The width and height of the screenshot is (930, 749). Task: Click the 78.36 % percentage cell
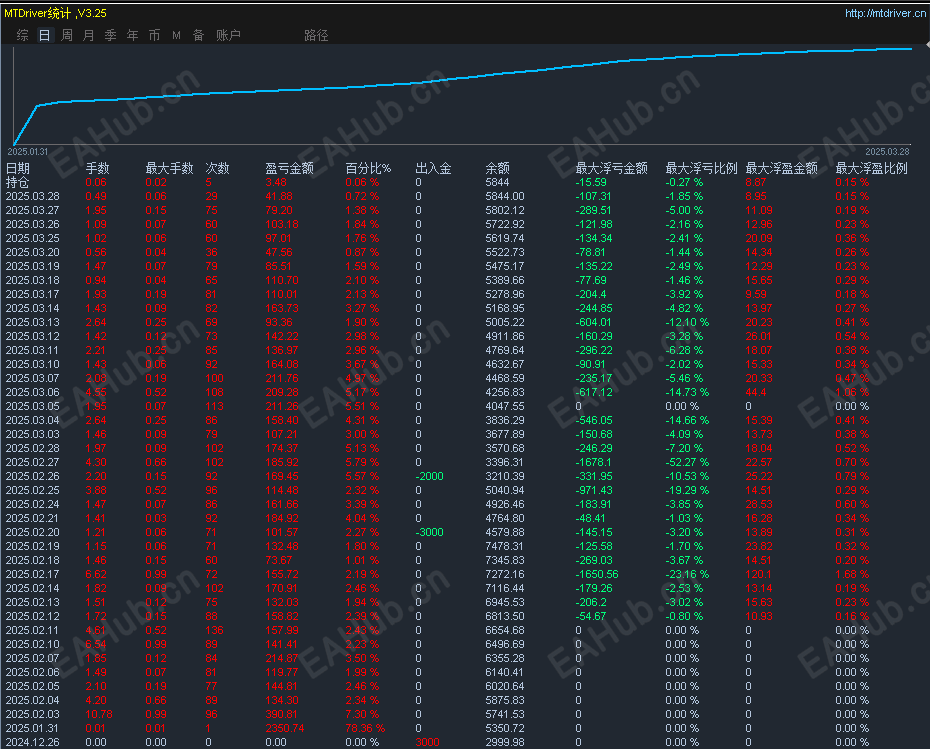point(365,728)
